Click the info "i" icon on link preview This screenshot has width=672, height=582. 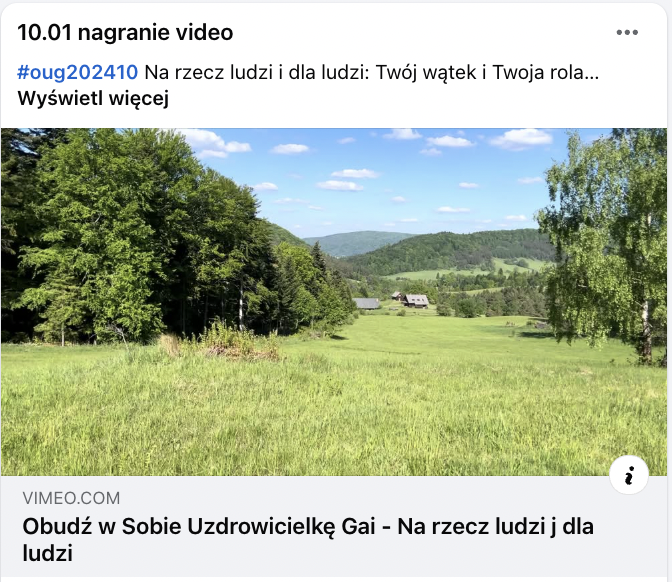pos(629,475)
